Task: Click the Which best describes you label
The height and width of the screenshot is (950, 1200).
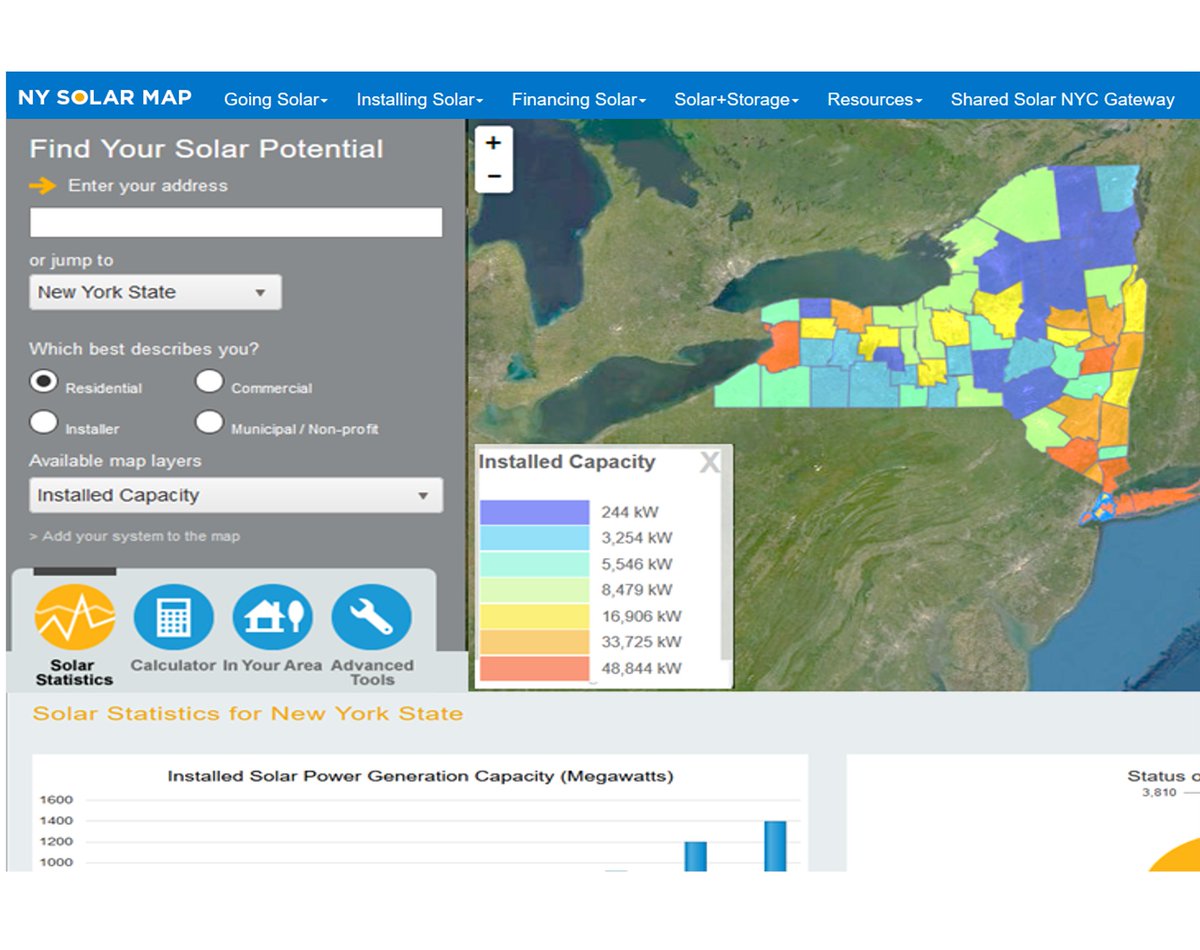Action: [144, 349]
